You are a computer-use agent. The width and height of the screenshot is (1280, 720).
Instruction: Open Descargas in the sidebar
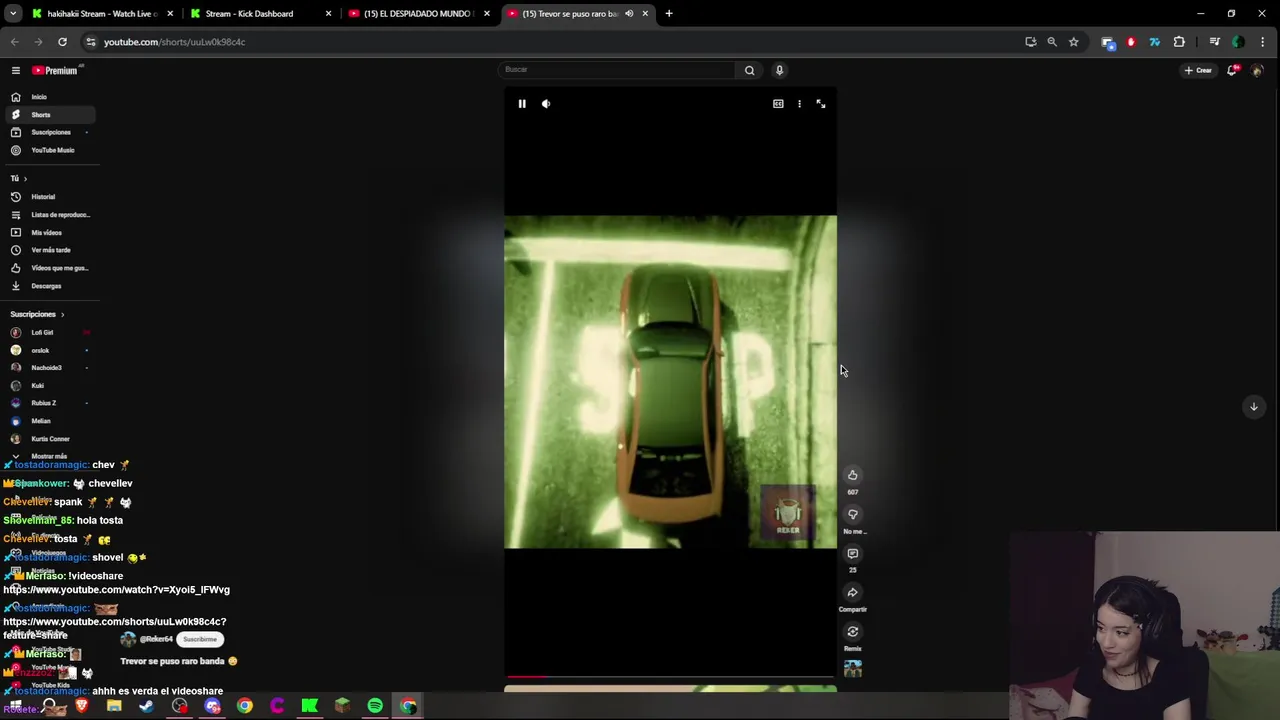pos(48,286)
